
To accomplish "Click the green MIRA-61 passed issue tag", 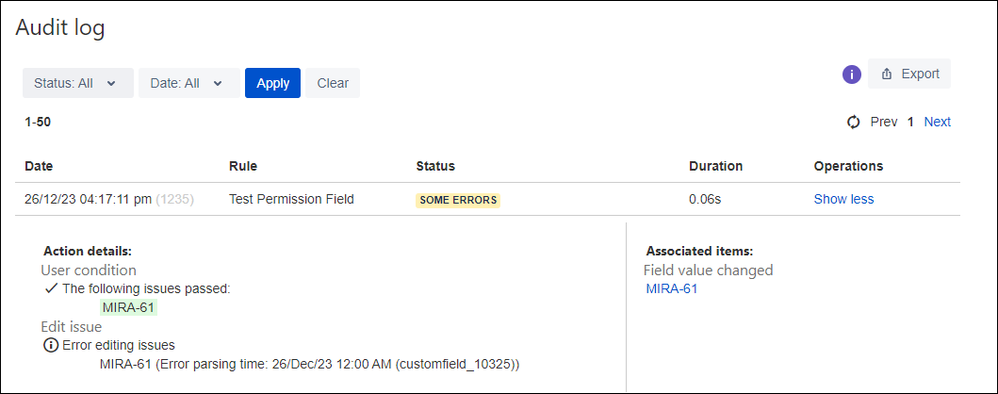I will tap(129, 308).
